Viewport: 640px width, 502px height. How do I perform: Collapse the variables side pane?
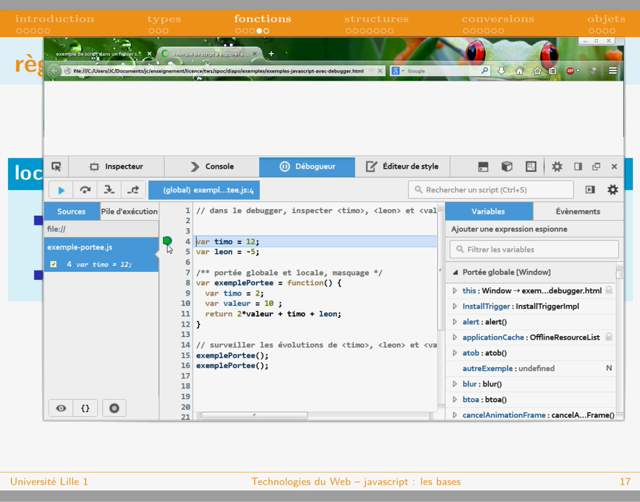coord(590,190)
